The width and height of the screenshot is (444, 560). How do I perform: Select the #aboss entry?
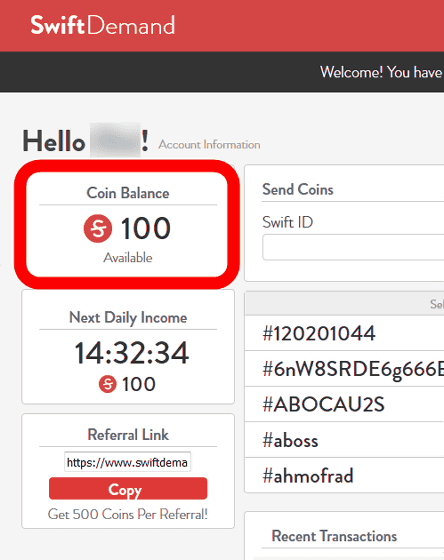(344, 440)
